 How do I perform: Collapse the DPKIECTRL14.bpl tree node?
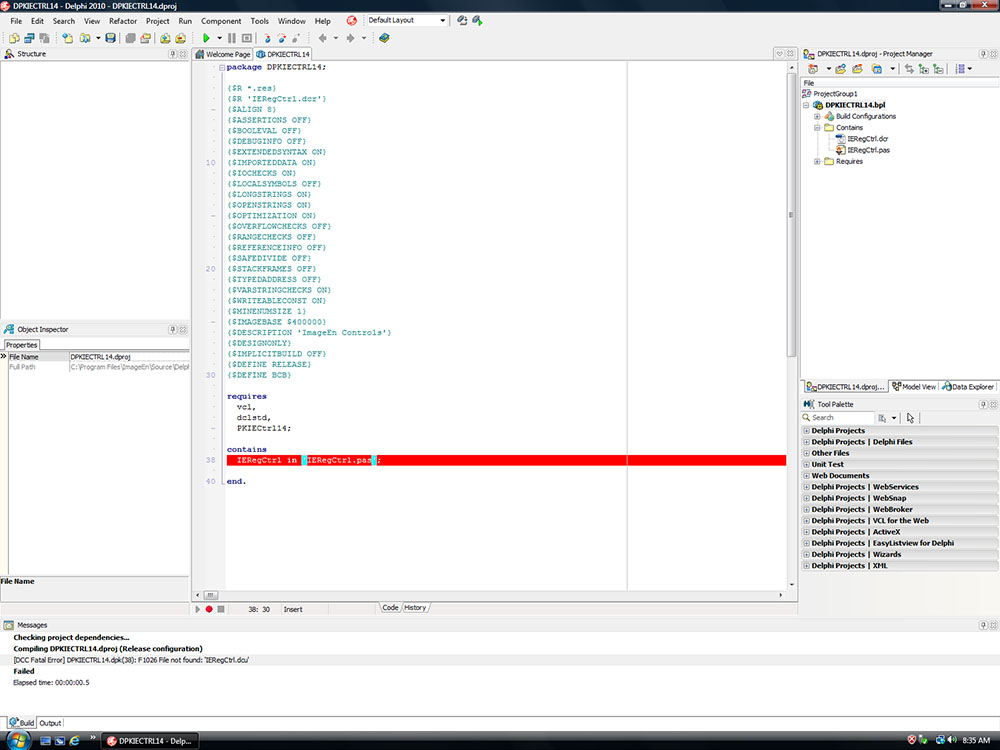click(x=806, y=105)
